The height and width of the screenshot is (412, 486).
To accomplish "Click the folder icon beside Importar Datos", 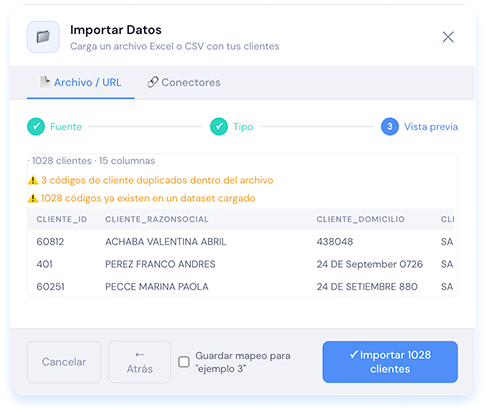I will pos(43,37).
